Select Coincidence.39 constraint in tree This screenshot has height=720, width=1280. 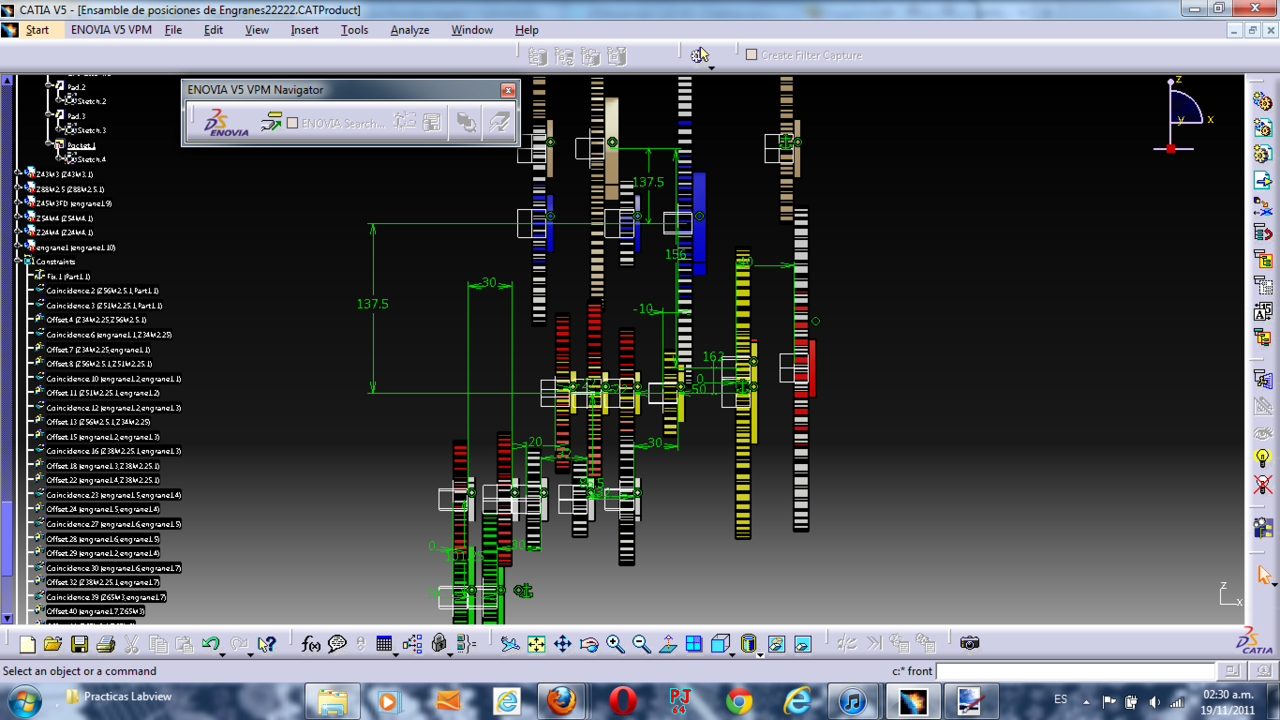[x=105, y=597]
